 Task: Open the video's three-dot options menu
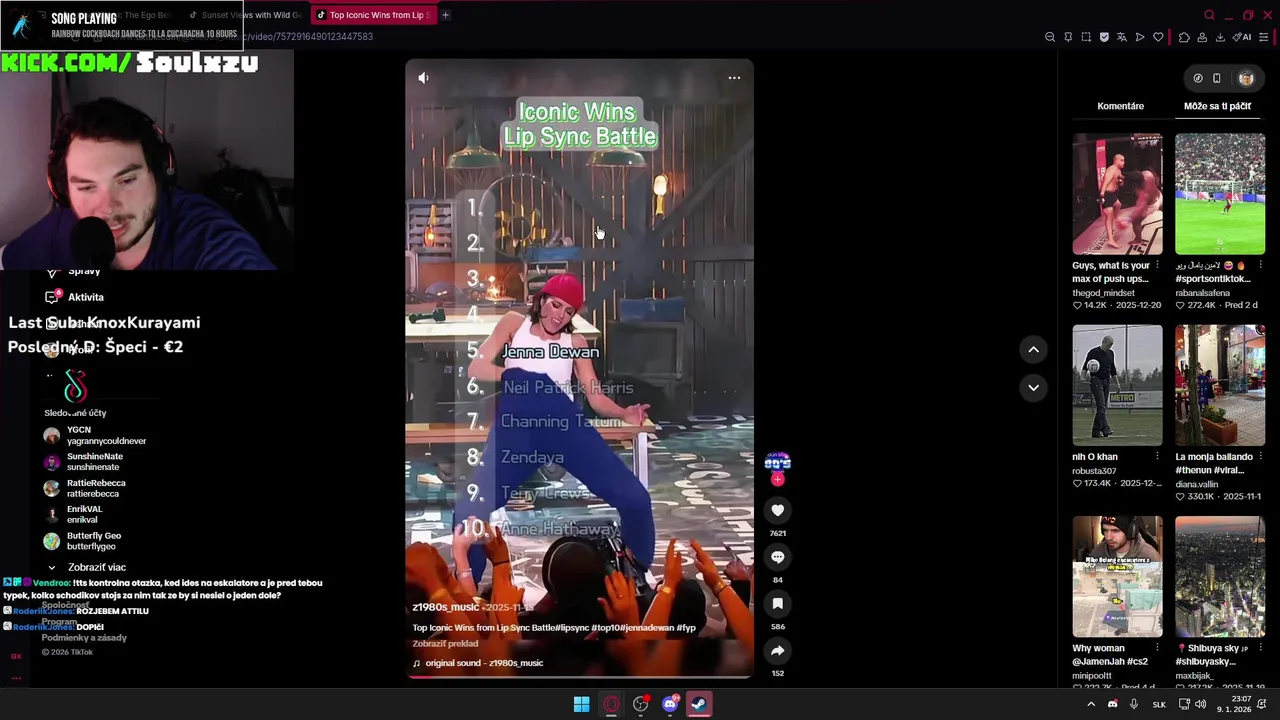(734, 78)
